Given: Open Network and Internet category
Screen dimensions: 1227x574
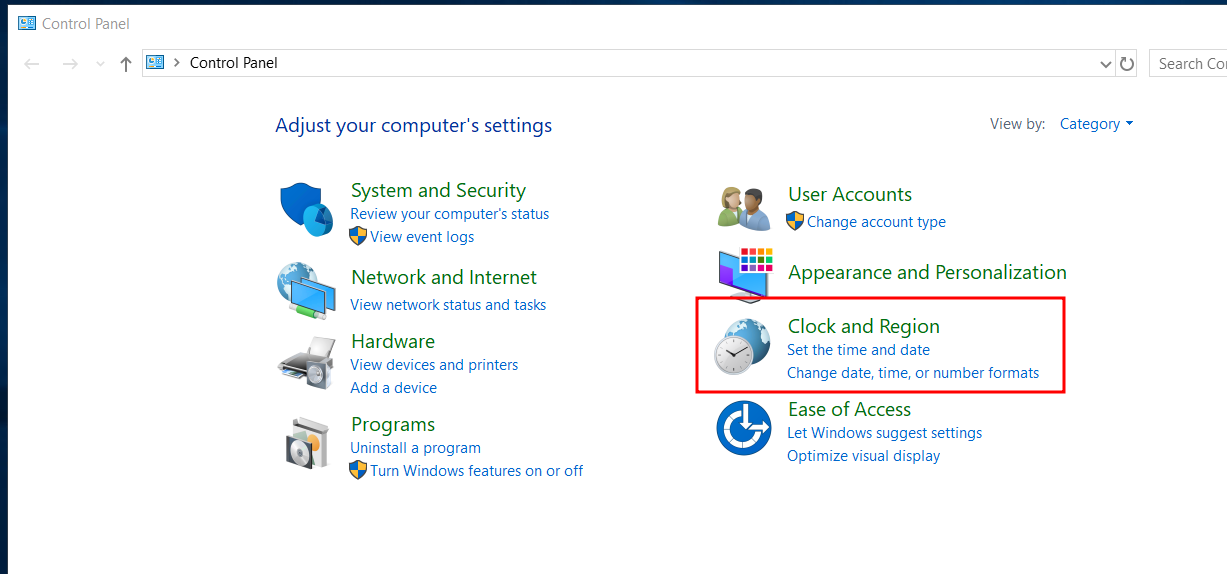Looking at the screenshot, I should pyautogui.click(x=444, y=277).
